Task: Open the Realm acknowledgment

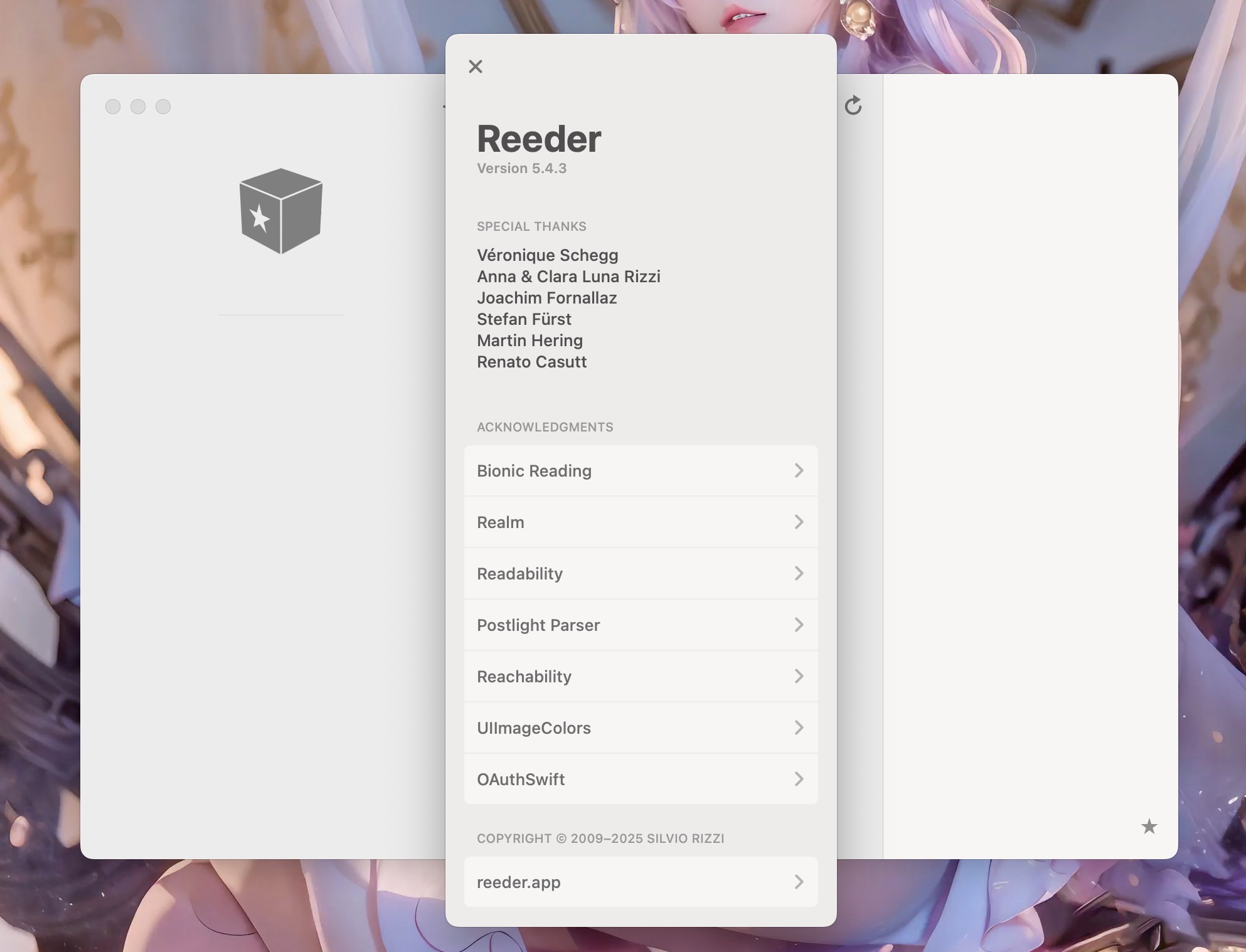Action: click(x=641, y=522)
